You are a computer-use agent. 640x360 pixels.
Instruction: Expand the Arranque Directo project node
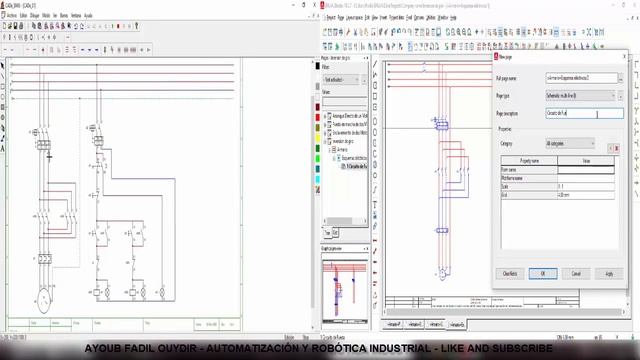point(325,116)
